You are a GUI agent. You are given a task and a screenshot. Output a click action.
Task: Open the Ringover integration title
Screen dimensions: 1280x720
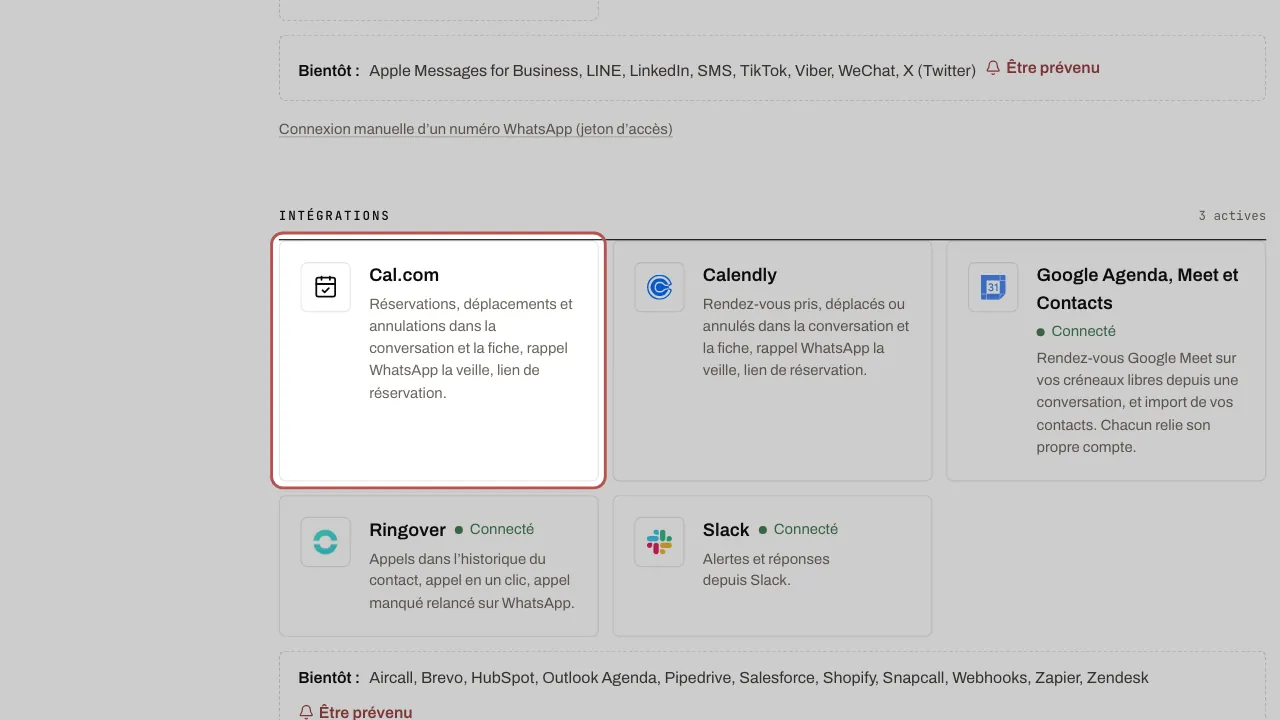(x=407, y=530)
